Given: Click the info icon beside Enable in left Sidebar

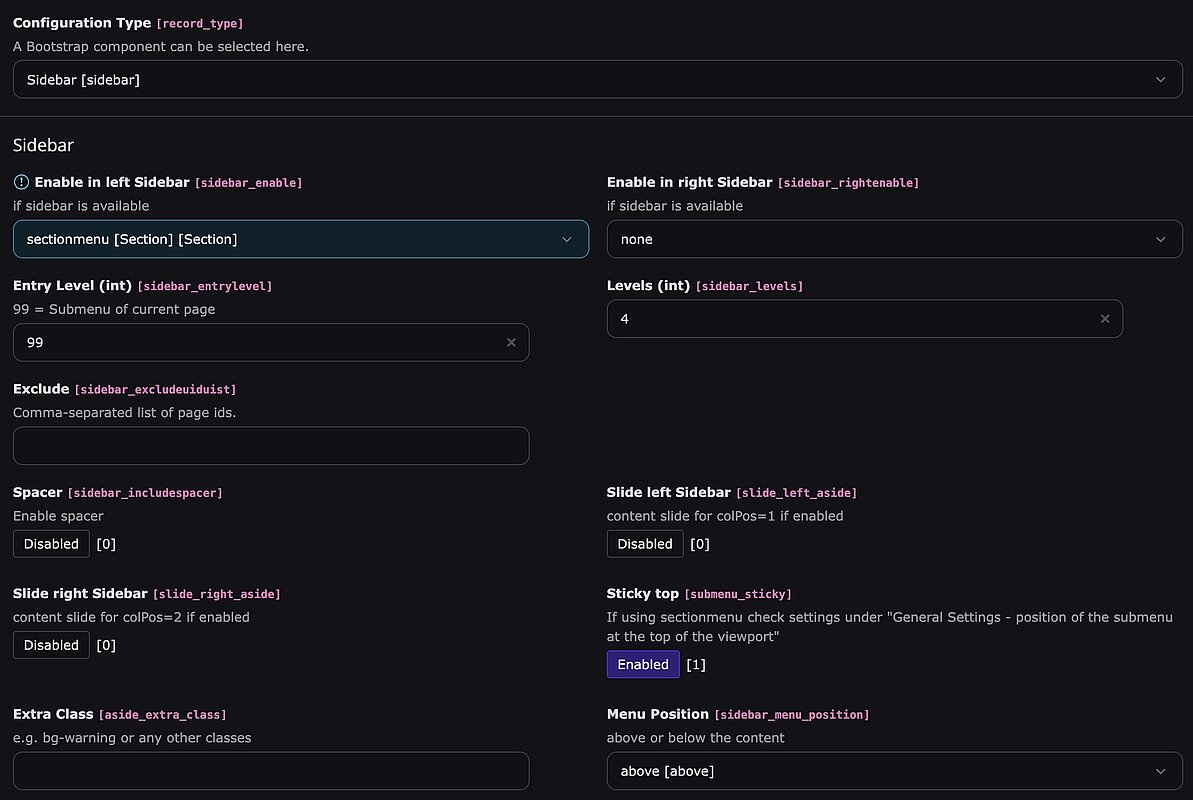Looking at the screenshot, I should click(x=21, y=182).
